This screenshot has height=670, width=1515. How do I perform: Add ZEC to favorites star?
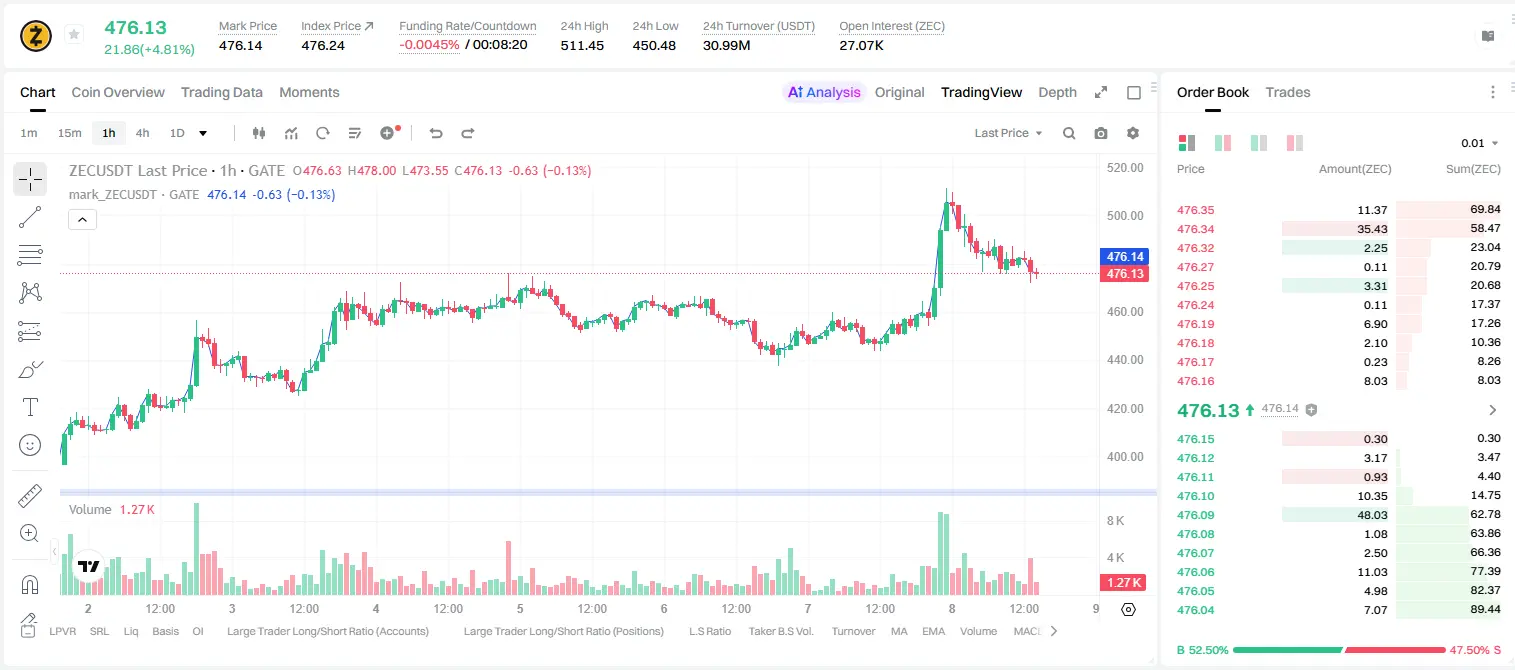click(73, 35)
